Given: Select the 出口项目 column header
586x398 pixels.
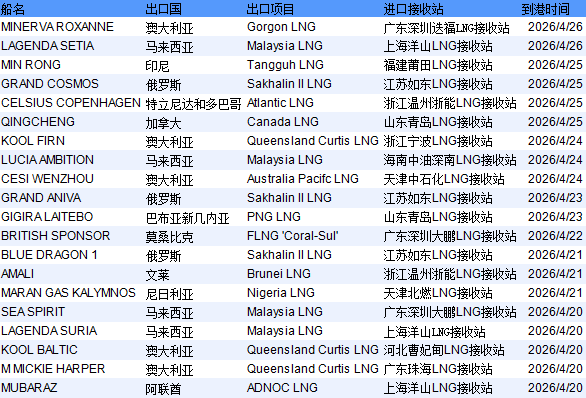Looking at the screenshot, I should point(270,9).
